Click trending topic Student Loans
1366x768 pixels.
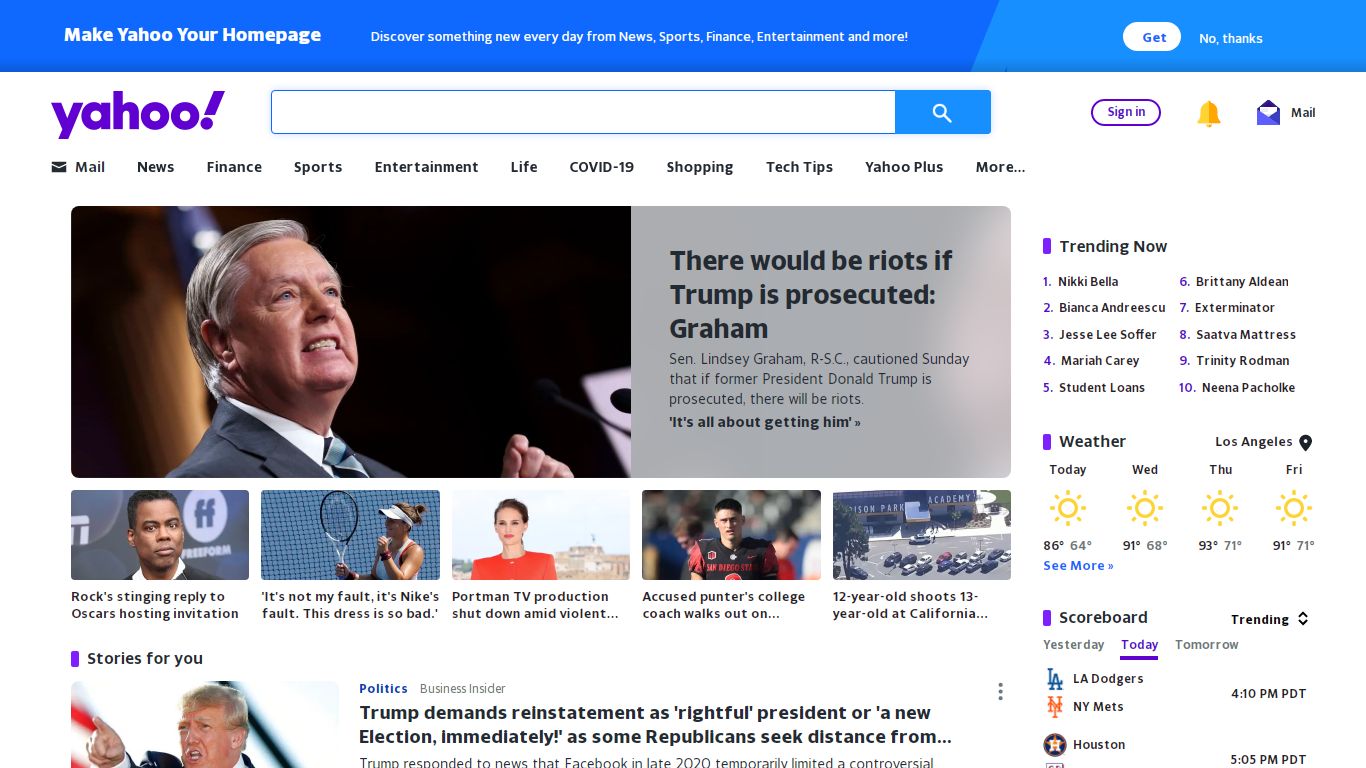tap(1102, 388)
